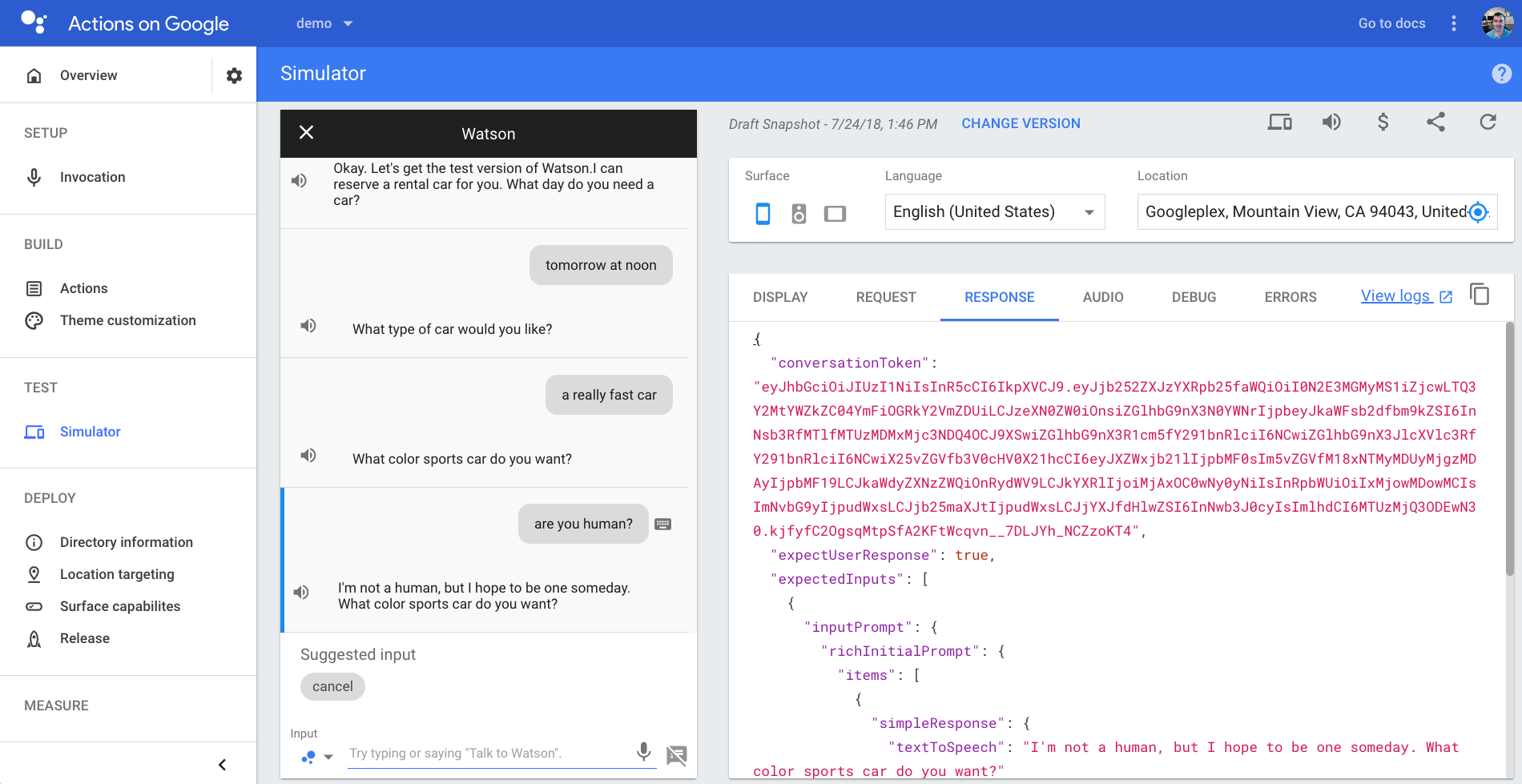Go to docs link

[1391, 23]
